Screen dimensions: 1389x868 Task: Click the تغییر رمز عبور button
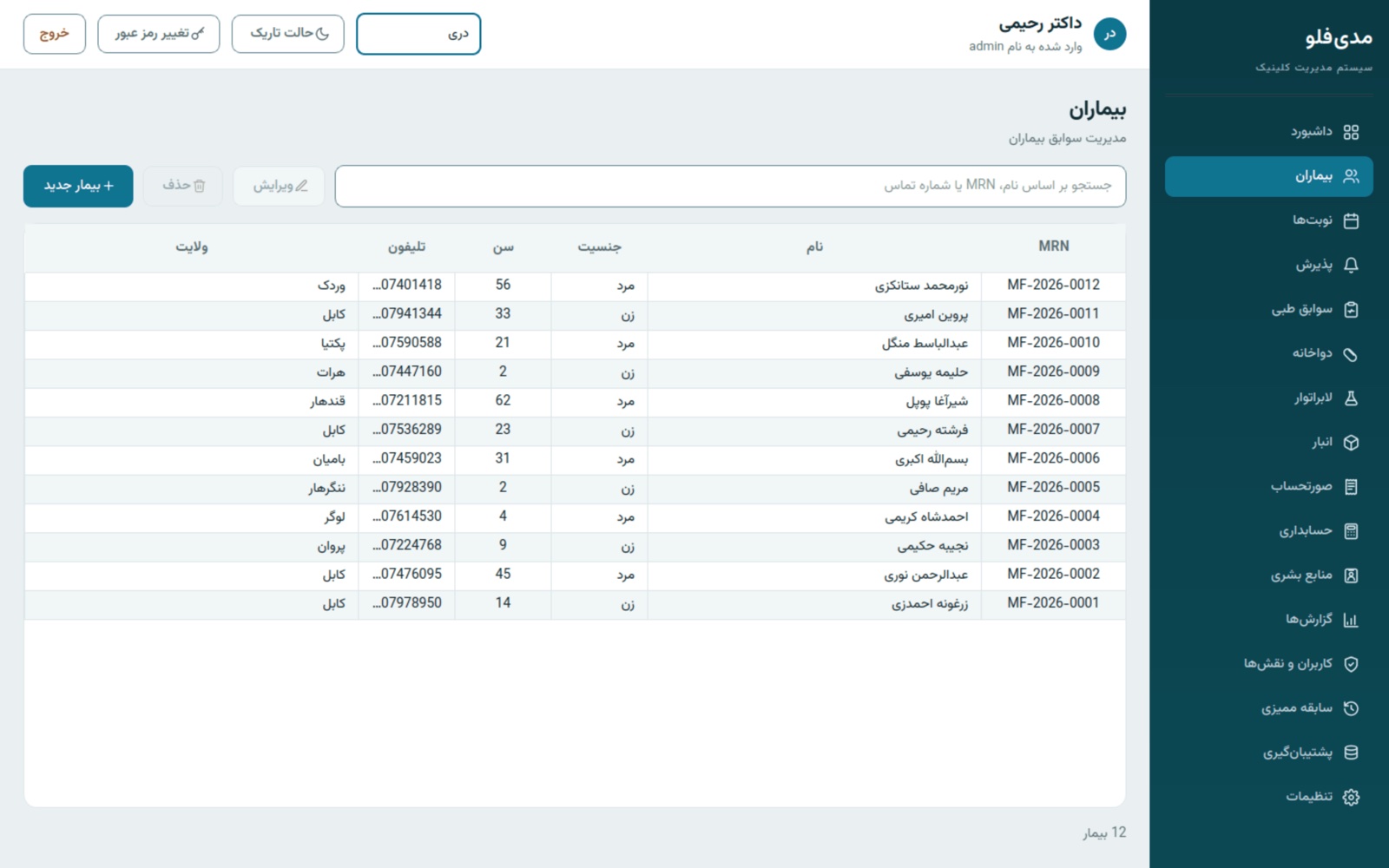pos(159,34)
